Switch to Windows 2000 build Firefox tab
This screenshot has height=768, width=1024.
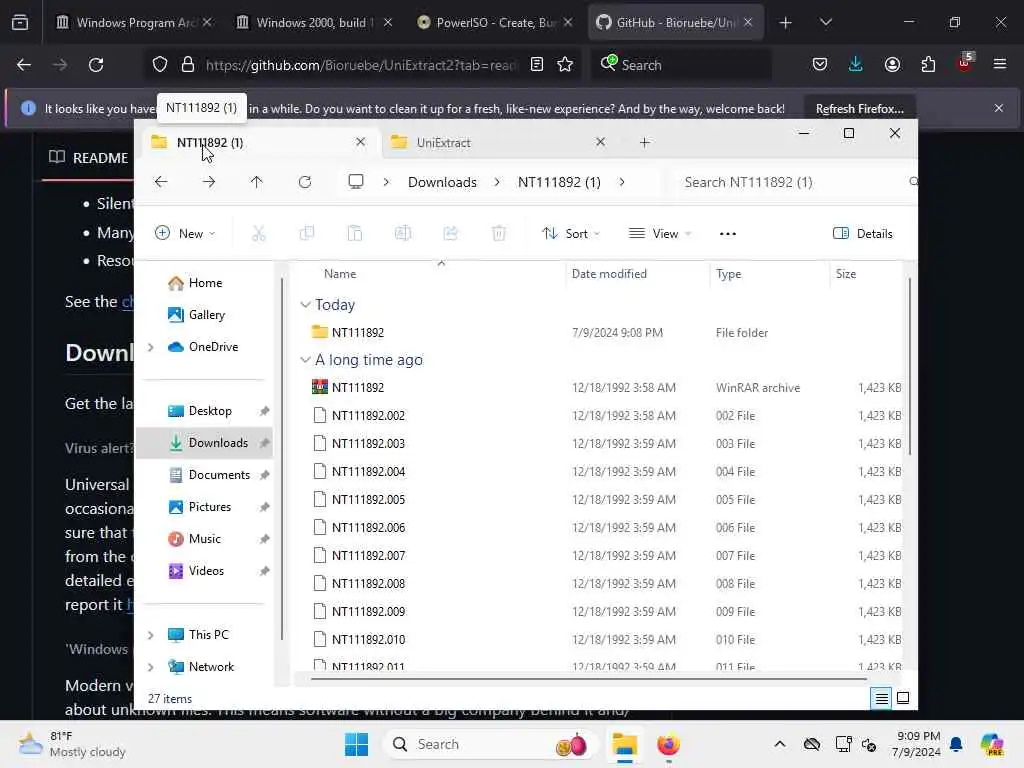[313, 23]
